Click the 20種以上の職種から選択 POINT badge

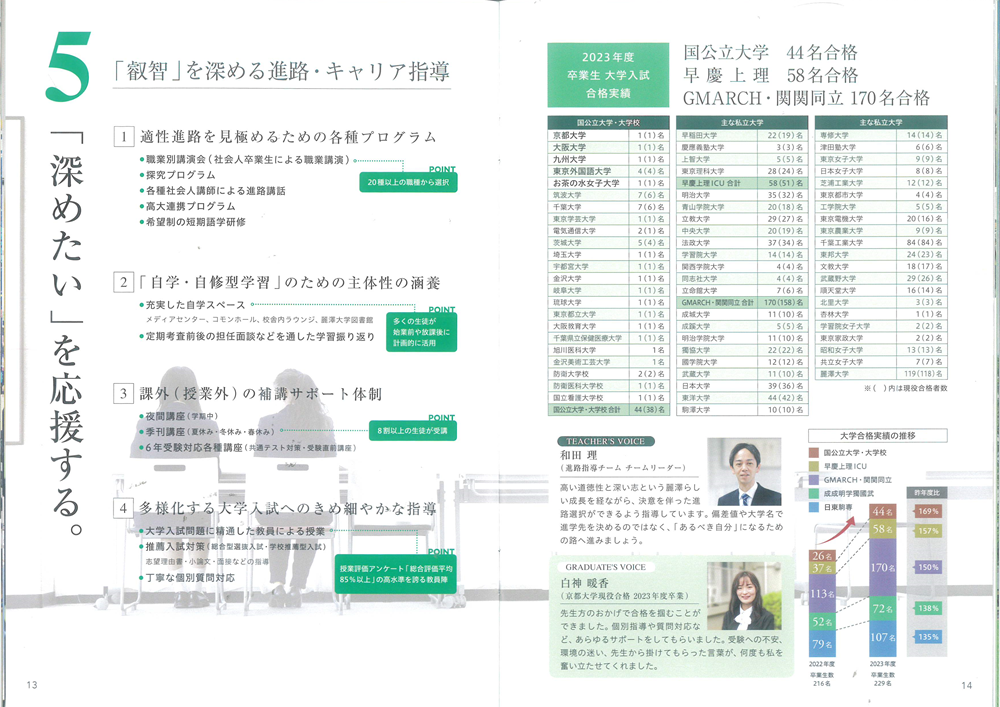coord(408,182)
